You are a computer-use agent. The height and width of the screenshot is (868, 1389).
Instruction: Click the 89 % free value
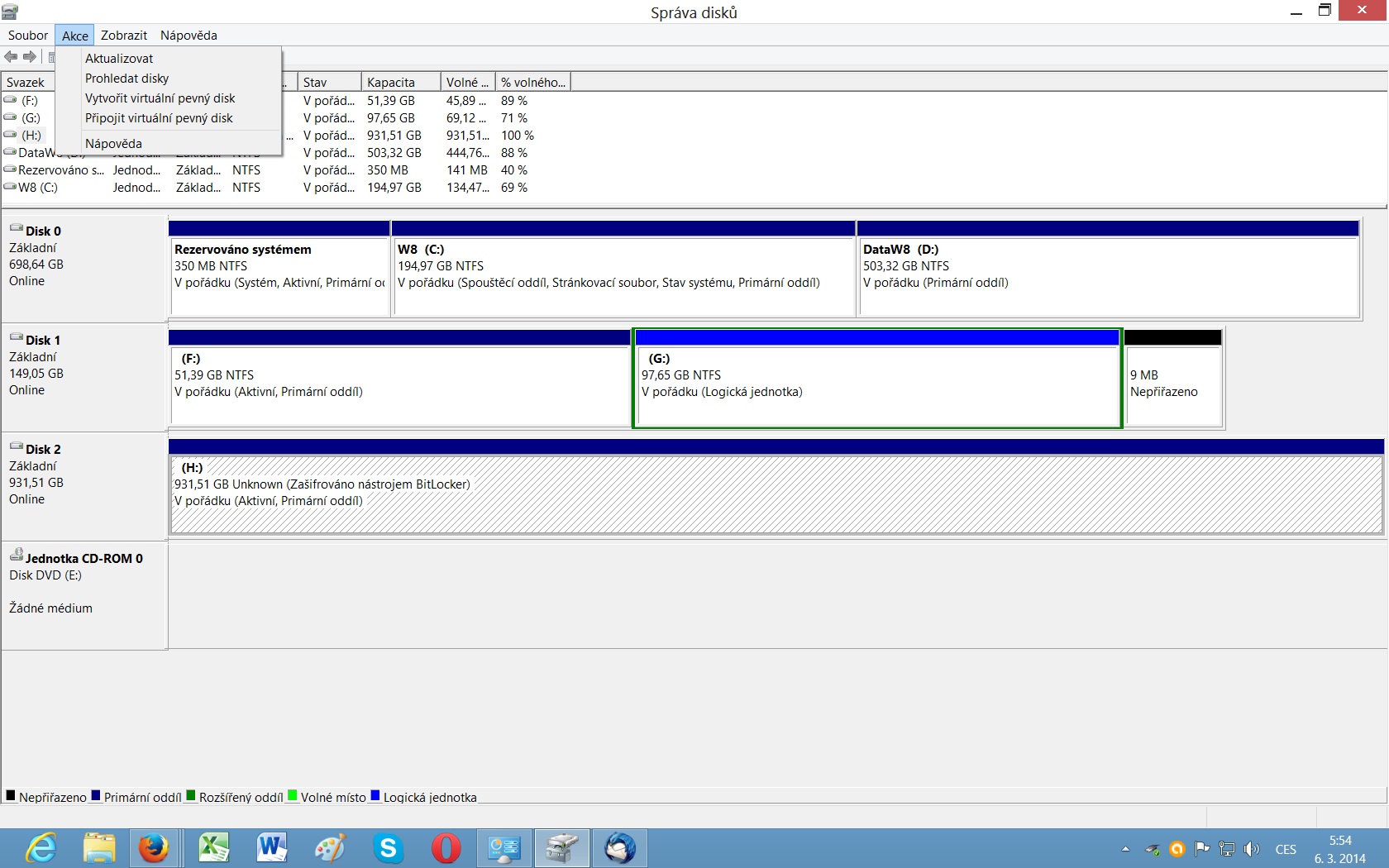514,101
